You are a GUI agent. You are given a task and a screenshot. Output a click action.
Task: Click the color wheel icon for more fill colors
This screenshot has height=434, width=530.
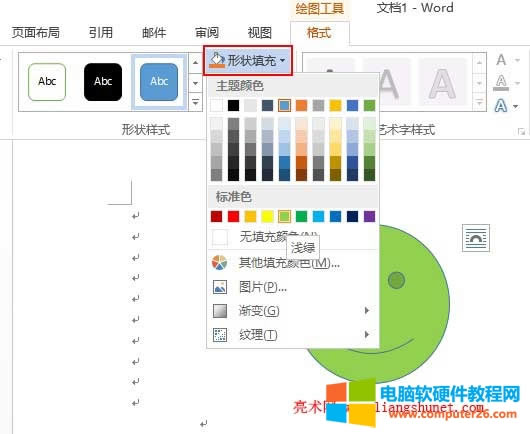tap(219, 263)
